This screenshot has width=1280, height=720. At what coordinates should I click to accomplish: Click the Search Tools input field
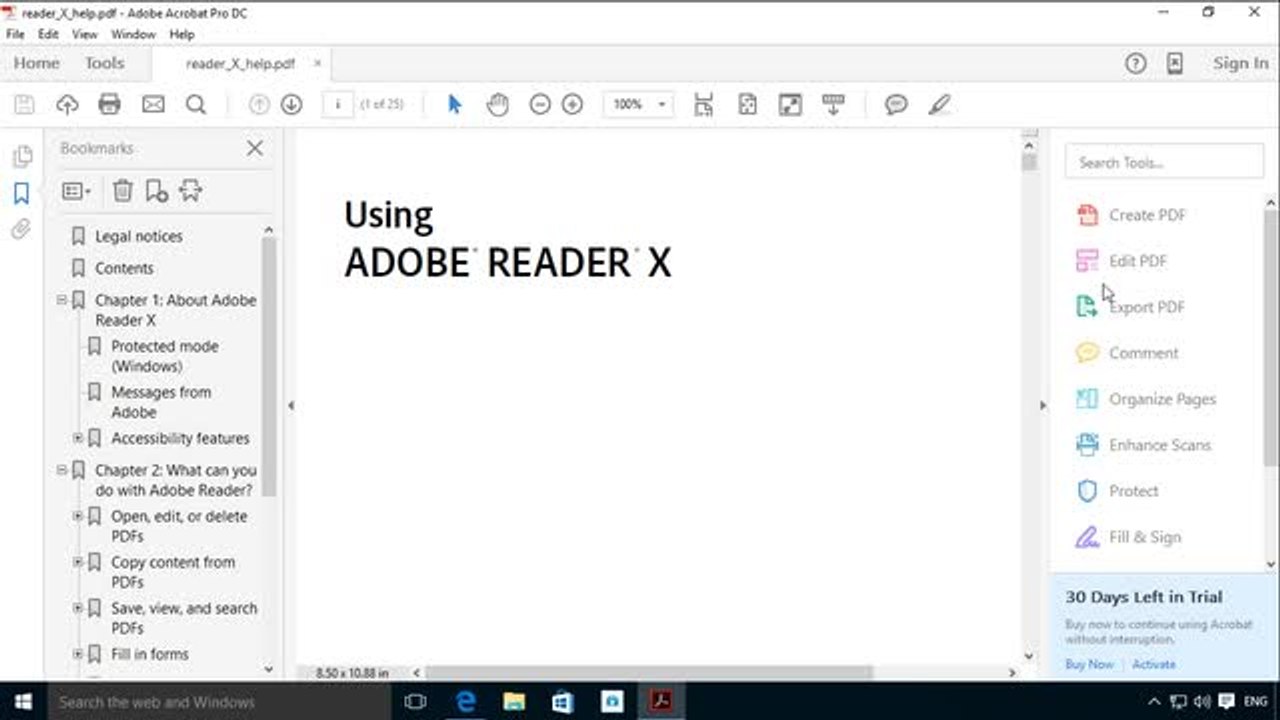[x=1164, y=162]
